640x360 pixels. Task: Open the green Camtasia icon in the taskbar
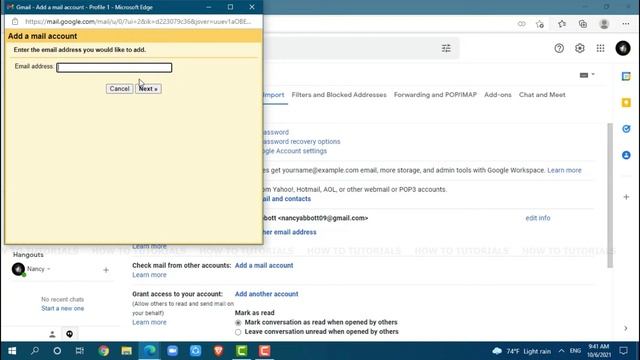[x=242, y=351]
